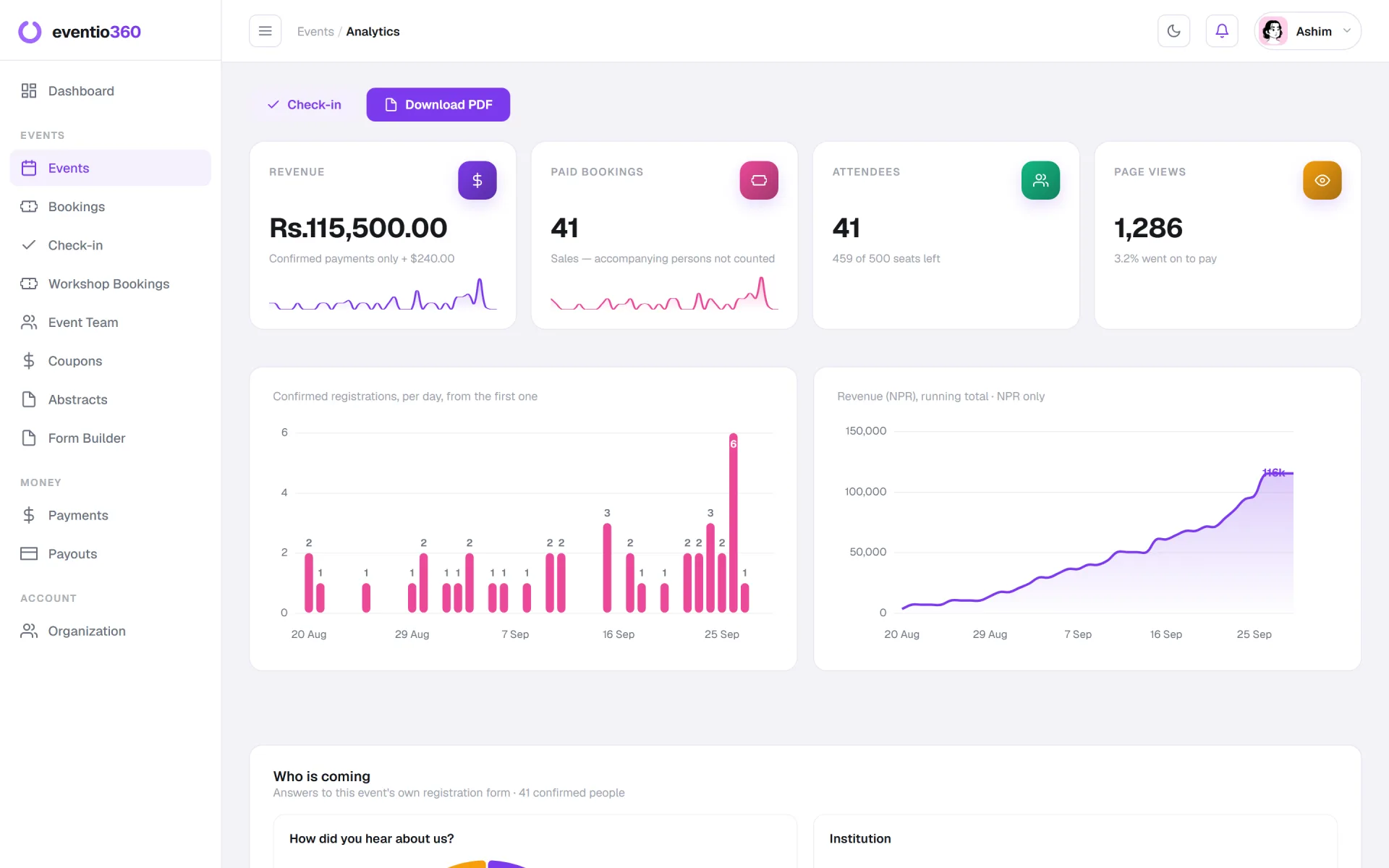Open Form Builder page

[111, 438]
